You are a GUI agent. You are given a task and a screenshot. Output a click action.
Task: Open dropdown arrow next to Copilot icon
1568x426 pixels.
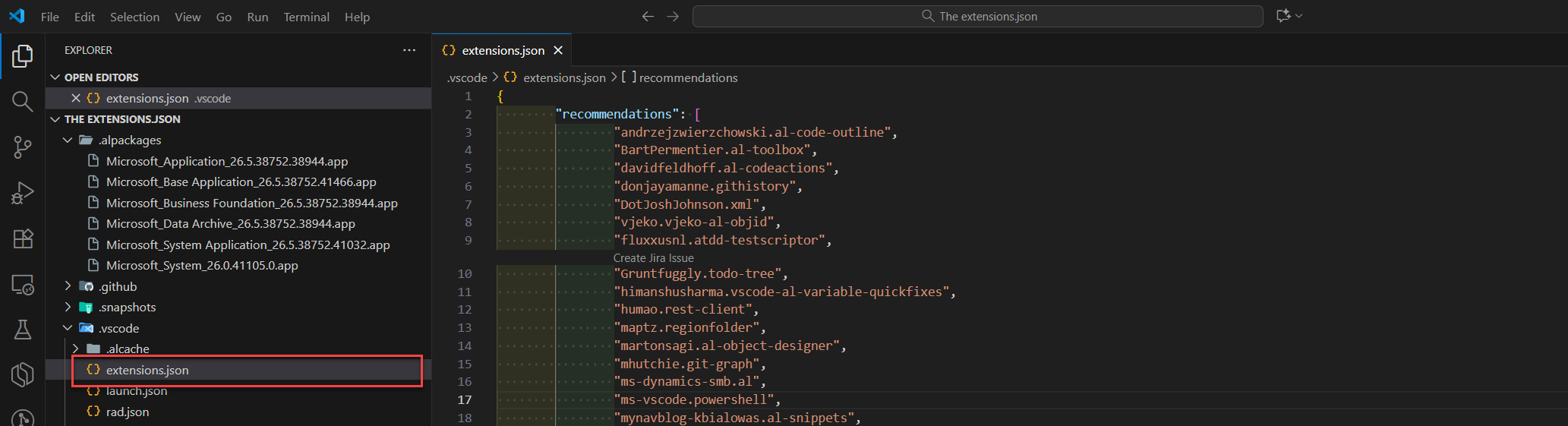tap(1299, 16)
